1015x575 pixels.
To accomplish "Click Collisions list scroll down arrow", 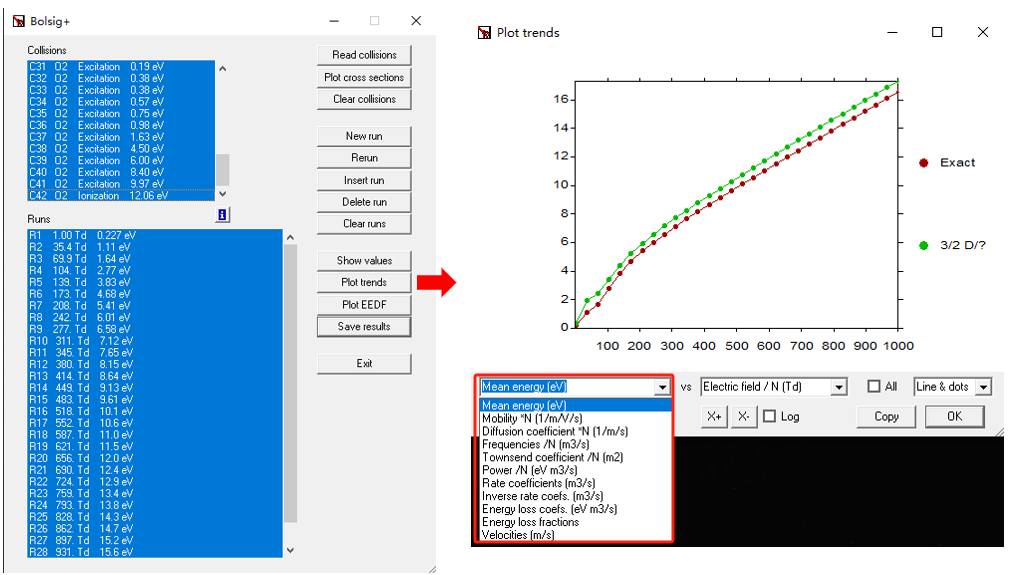I will point(223,194).
